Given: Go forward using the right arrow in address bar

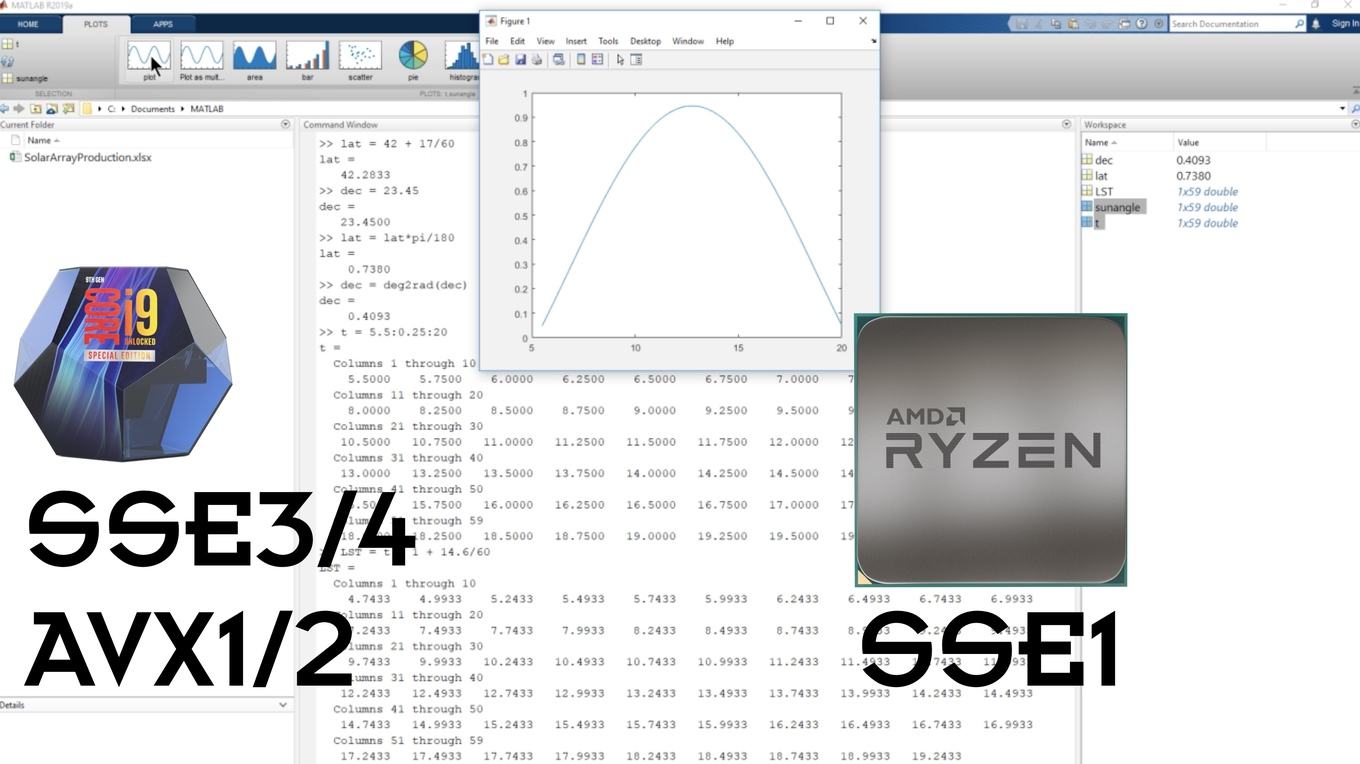Looking at the screenshot, I should pyautogui.click(x=18, y=108).
